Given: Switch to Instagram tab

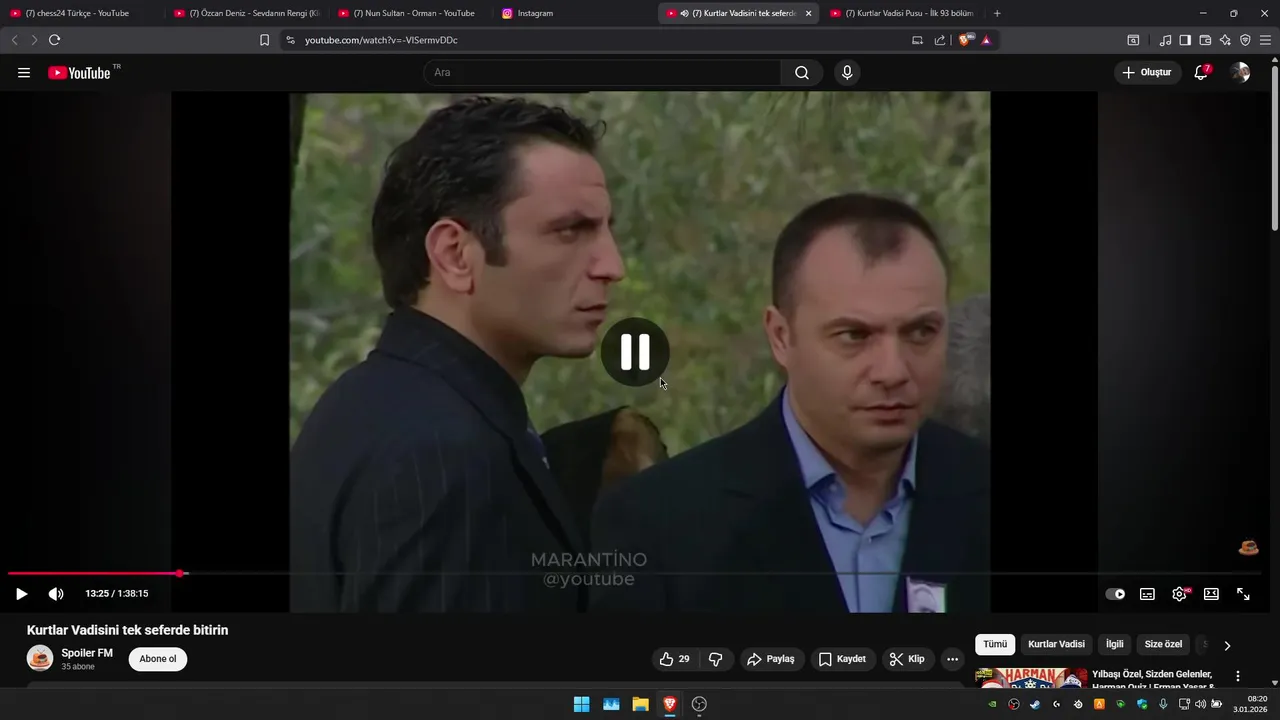Looking at the screenshot, I should click(x=575, y=13).
